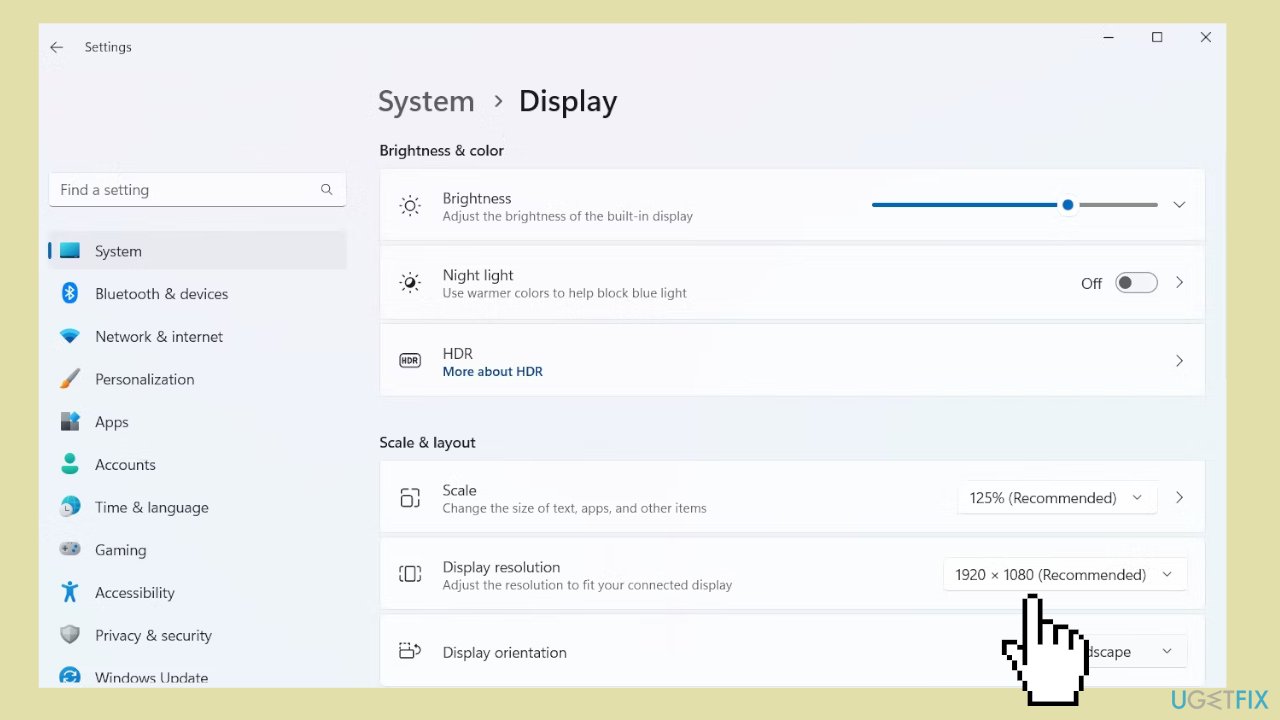Close the Settings window
The image size is (1280, 720).
(x=1205, y=38)
